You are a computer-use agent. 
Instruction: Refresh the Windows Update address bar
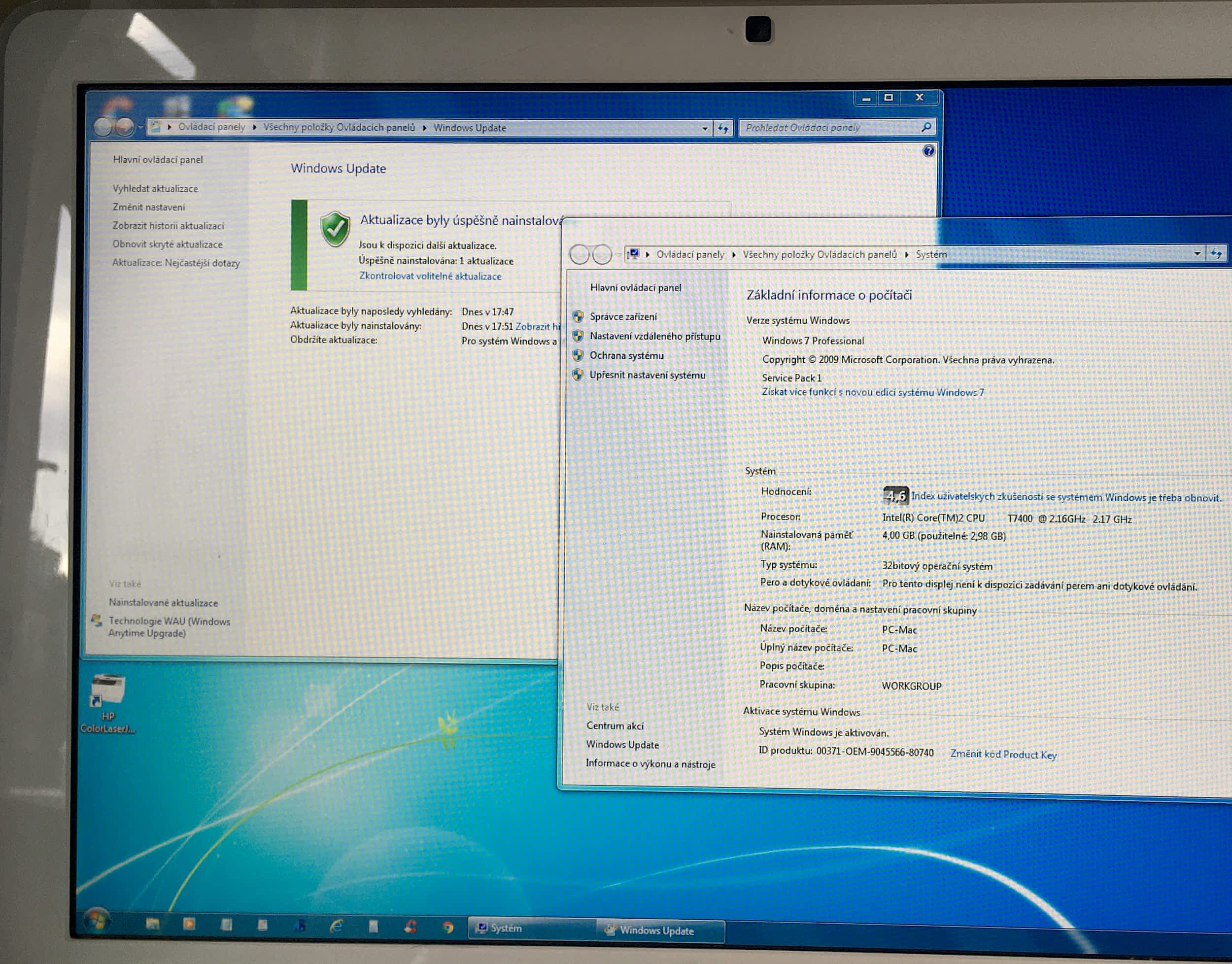pyautogui.click(x=723, y=129)
